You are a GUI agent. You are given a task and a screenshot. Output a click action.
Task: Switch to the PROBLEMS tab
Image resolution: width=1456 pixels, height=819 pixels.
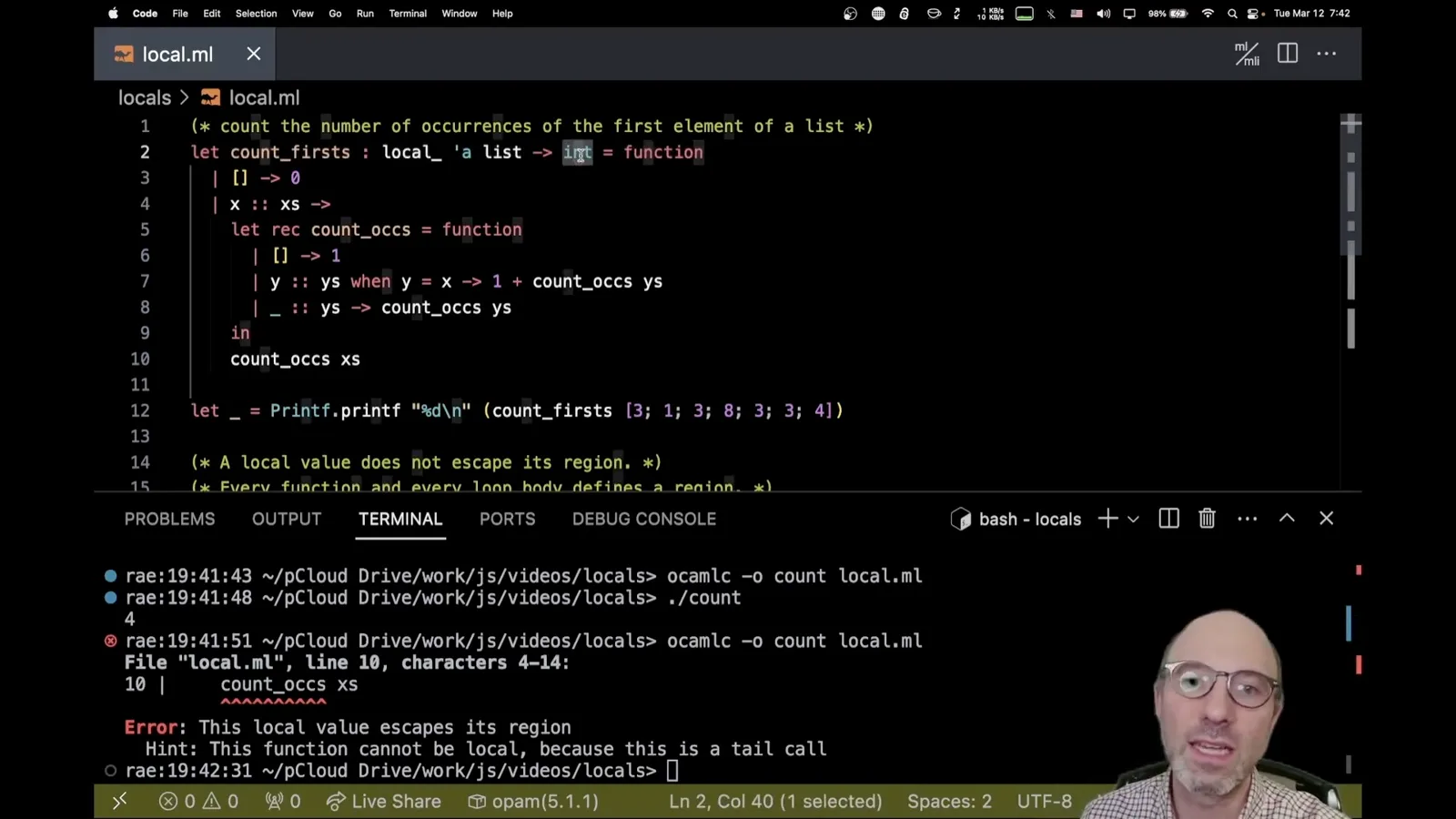tap(169, 519)
